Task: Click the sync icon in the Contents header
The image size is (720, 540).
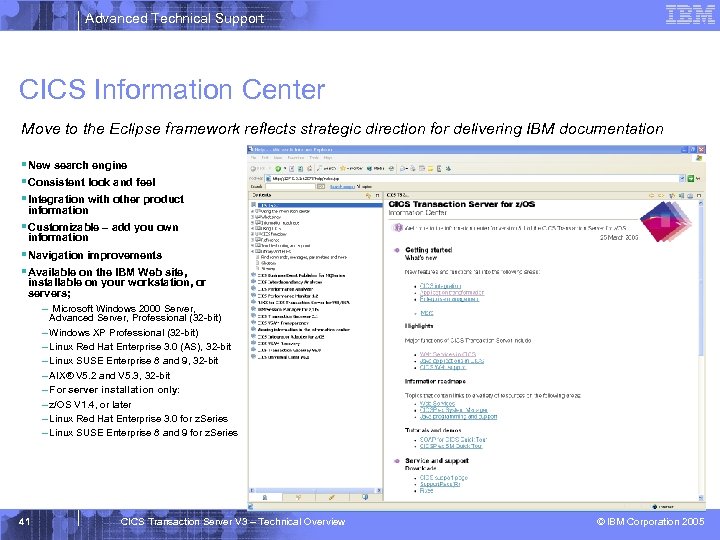Action: tap(368, 195)
